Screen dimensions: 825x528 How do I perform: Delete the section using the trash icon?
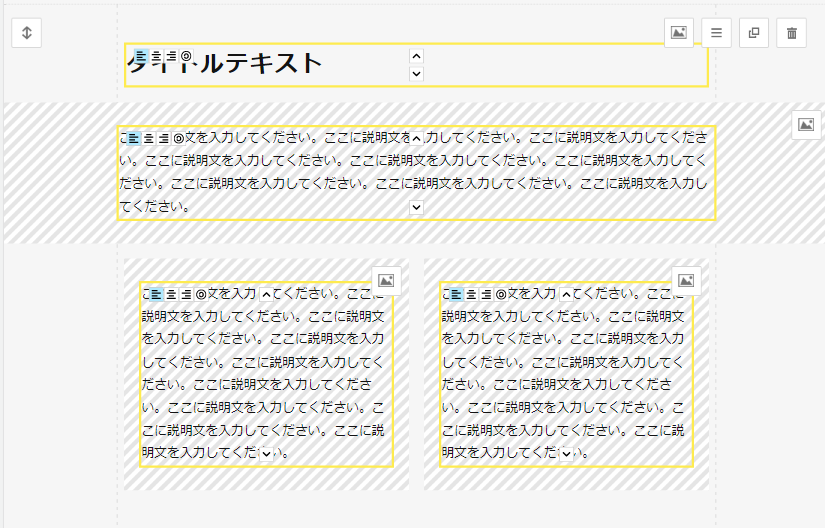point(792,33)
